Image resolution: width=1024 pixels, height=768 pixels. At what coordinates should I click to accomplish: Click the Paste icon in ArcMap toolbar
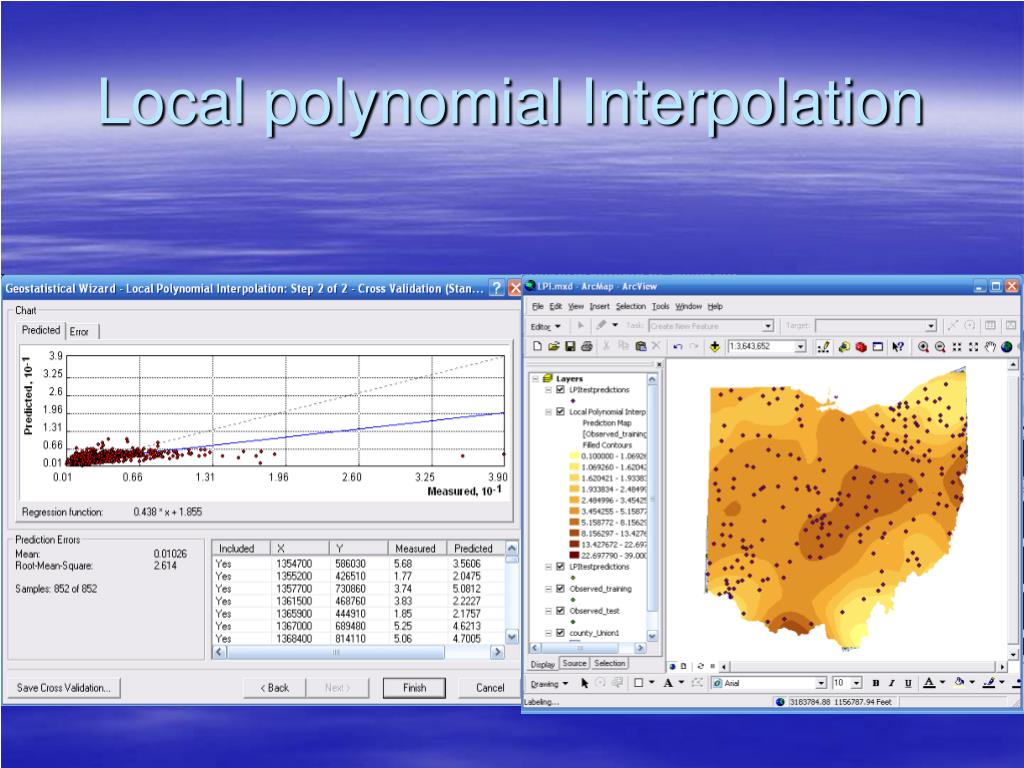point(641,347)
